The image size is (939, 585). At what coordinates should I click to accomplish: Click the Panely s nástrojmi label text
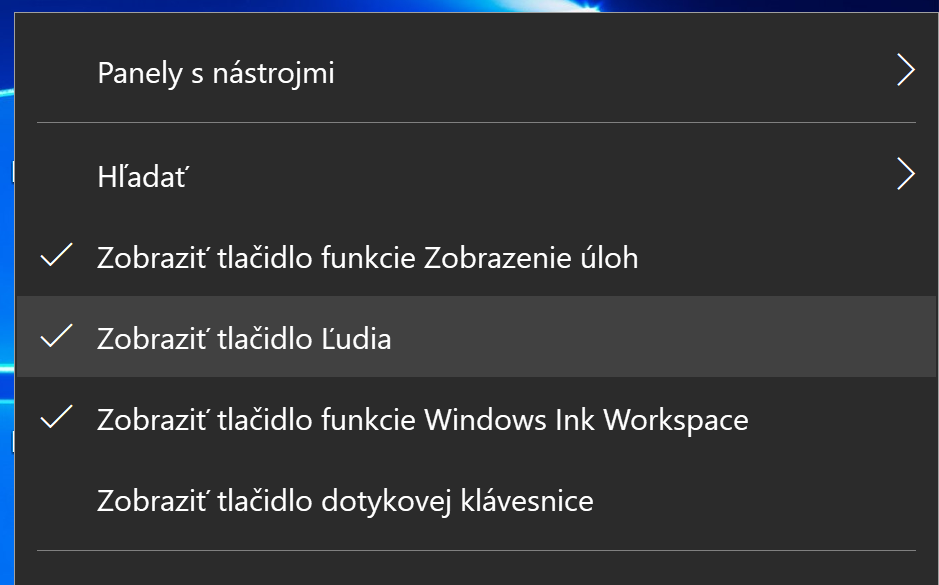click(x=216, y=74)
